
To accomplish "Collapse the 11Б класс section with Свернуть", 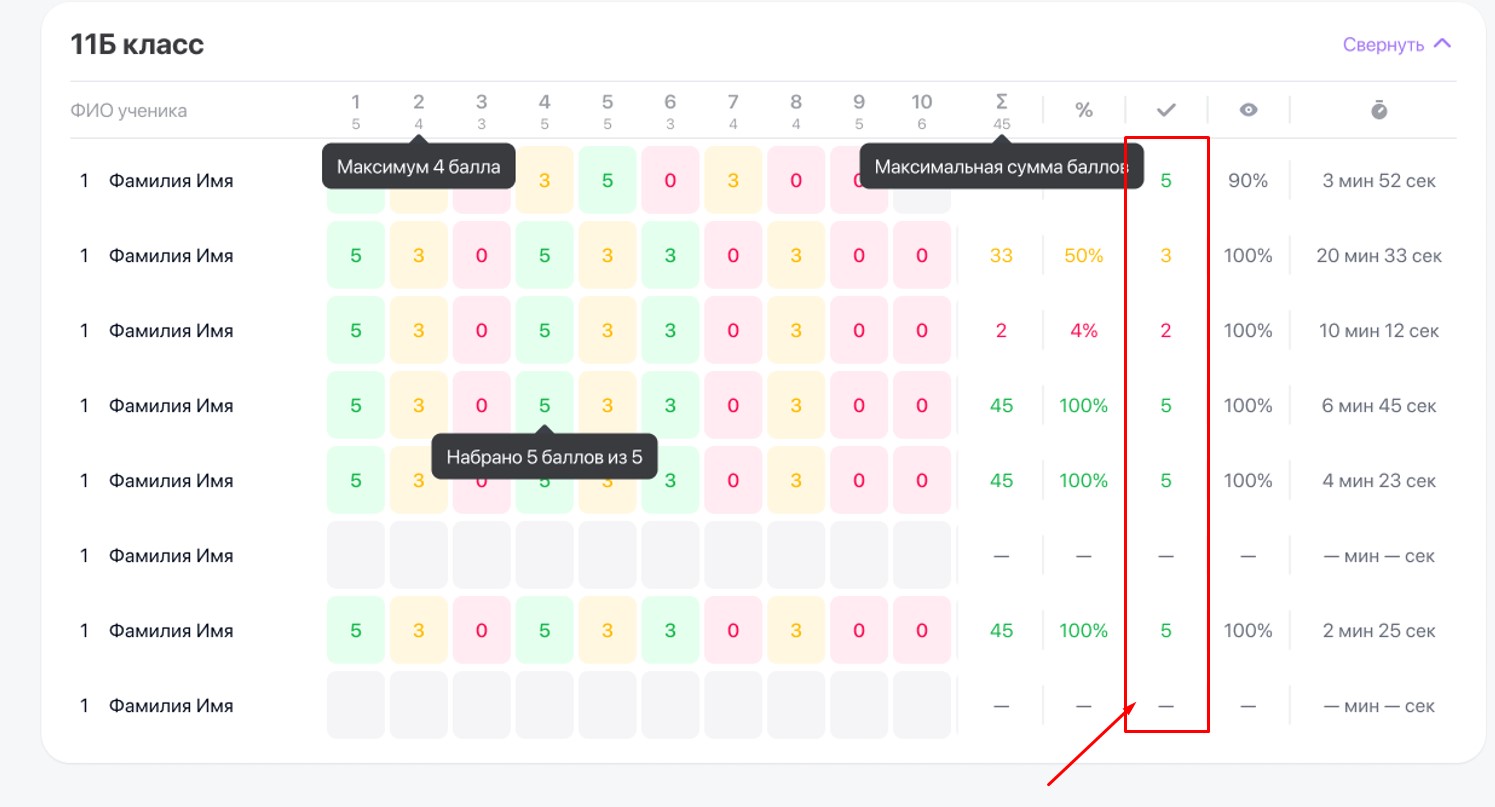I will point(1396,44).
